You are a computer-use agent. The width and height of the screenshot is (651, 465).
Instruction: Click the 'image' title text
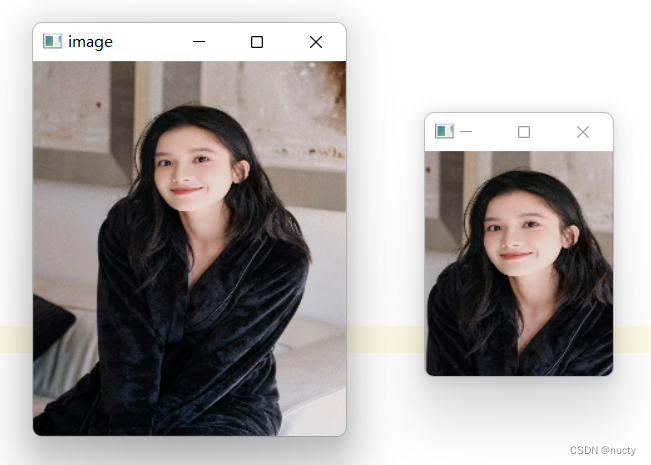tap(90, 42)
